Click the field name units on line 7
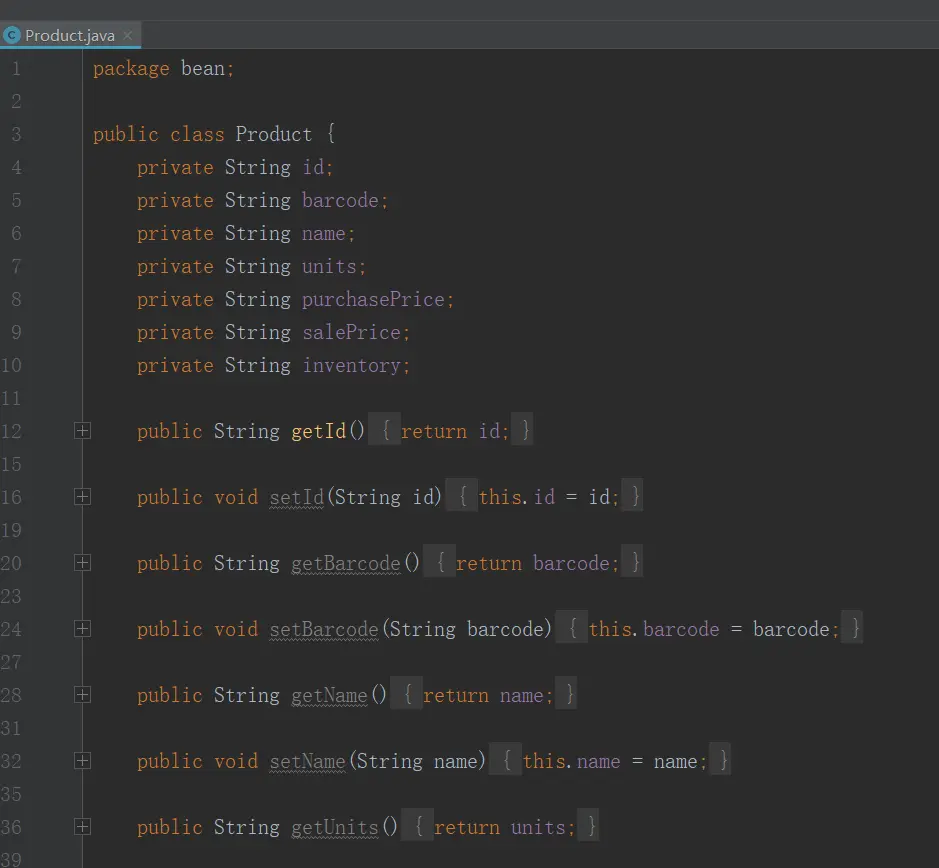 (x=329, y=266)
